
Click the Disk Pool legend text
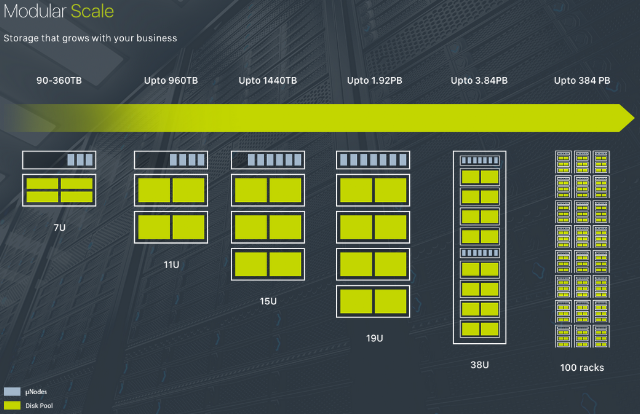[x=39, y=405]
